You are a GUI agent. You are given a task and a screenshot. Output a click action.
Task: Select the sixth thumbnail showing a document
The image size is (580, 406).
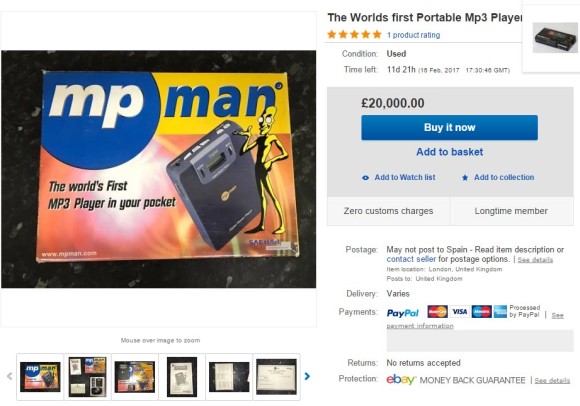point(276,377)
